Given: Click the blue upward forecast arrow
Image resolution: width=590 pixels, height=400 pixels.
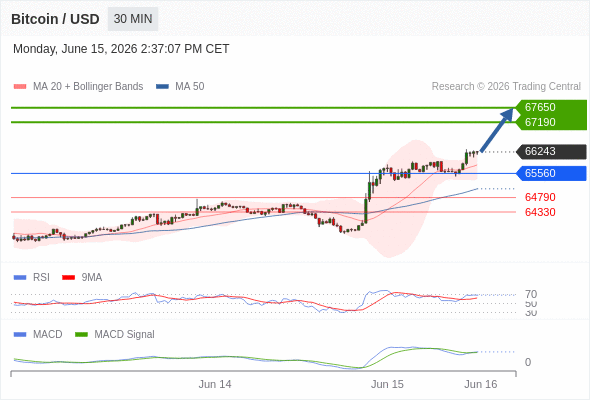Looking at the screenshot, I should click(x=497, y=130).
